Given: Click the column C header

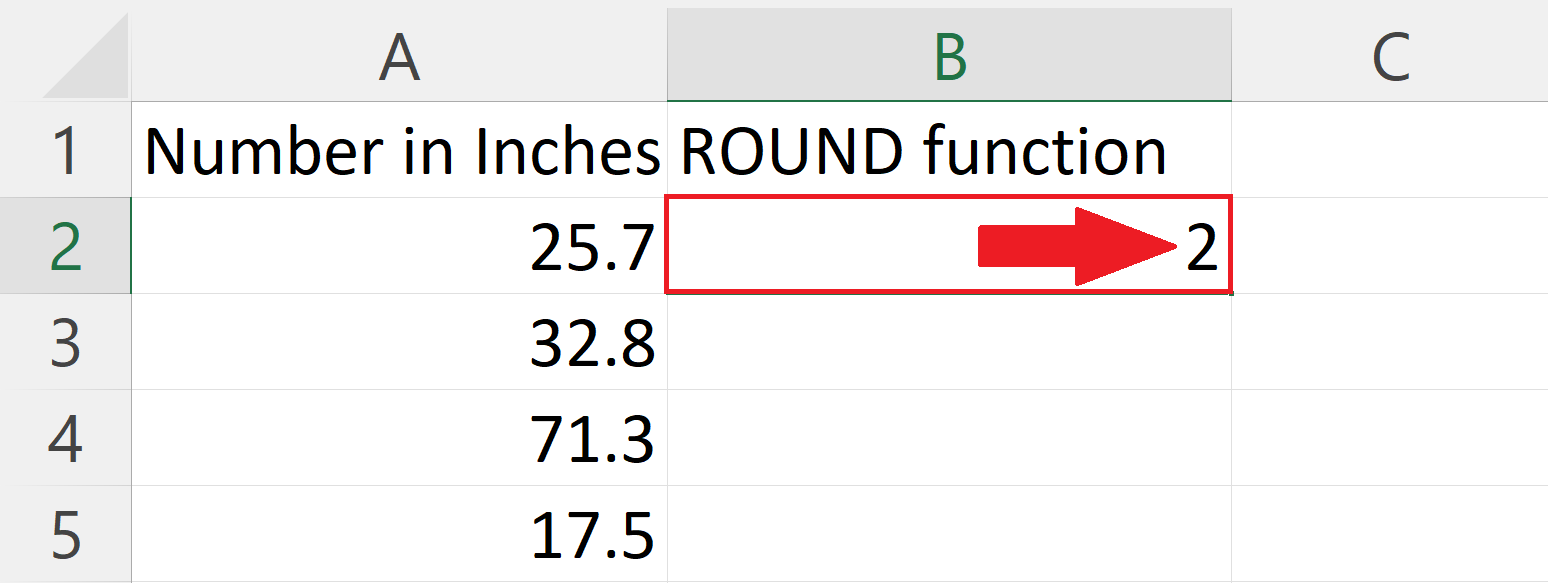Looking at the screenshot, I should [1390, 57].
